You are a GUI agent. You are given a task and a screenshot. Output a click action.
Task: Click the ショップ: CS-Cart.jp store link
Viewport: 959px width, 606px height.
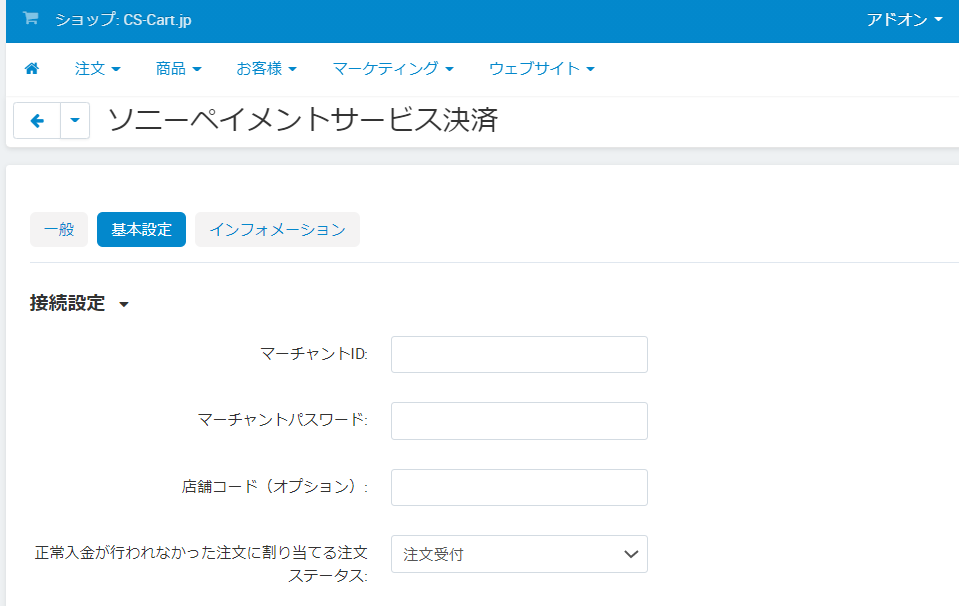(123, 20)
